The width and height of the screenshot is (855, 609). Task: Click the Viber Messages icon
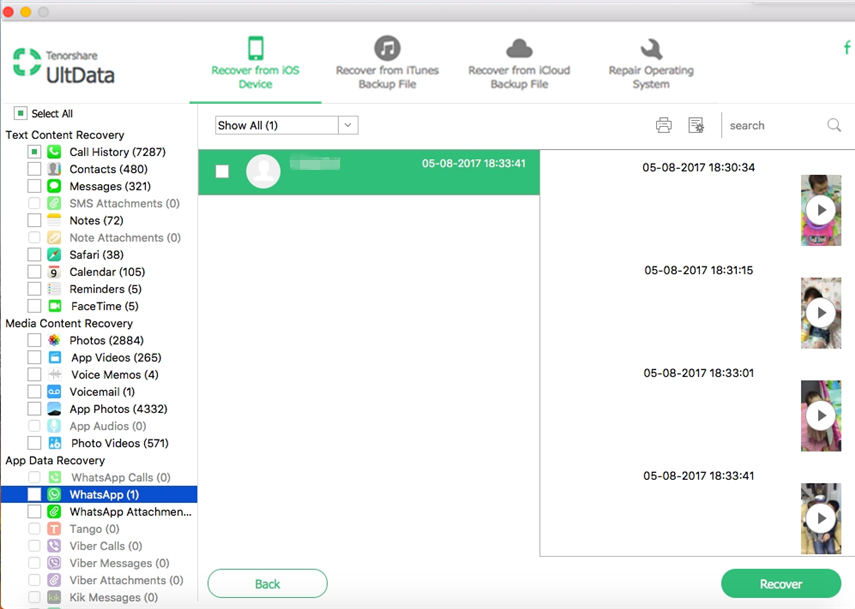coord(54,563)
